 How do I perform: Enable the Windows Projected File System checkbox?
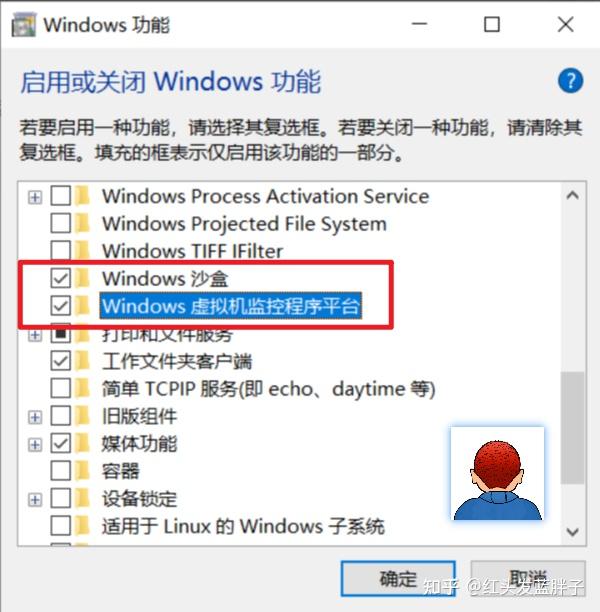click(61, 223)
